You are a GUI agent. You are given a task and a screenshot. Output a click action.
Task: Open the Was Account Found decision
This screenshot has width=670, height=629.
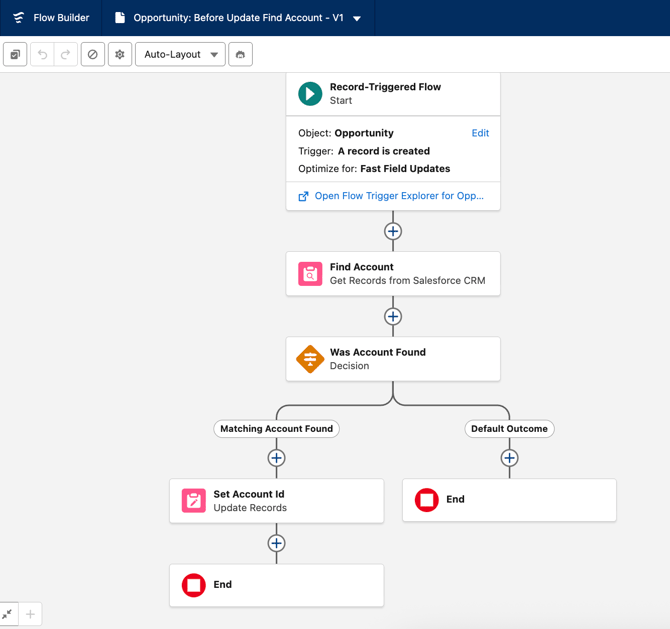pyautogui.click(x=393, y=359)
